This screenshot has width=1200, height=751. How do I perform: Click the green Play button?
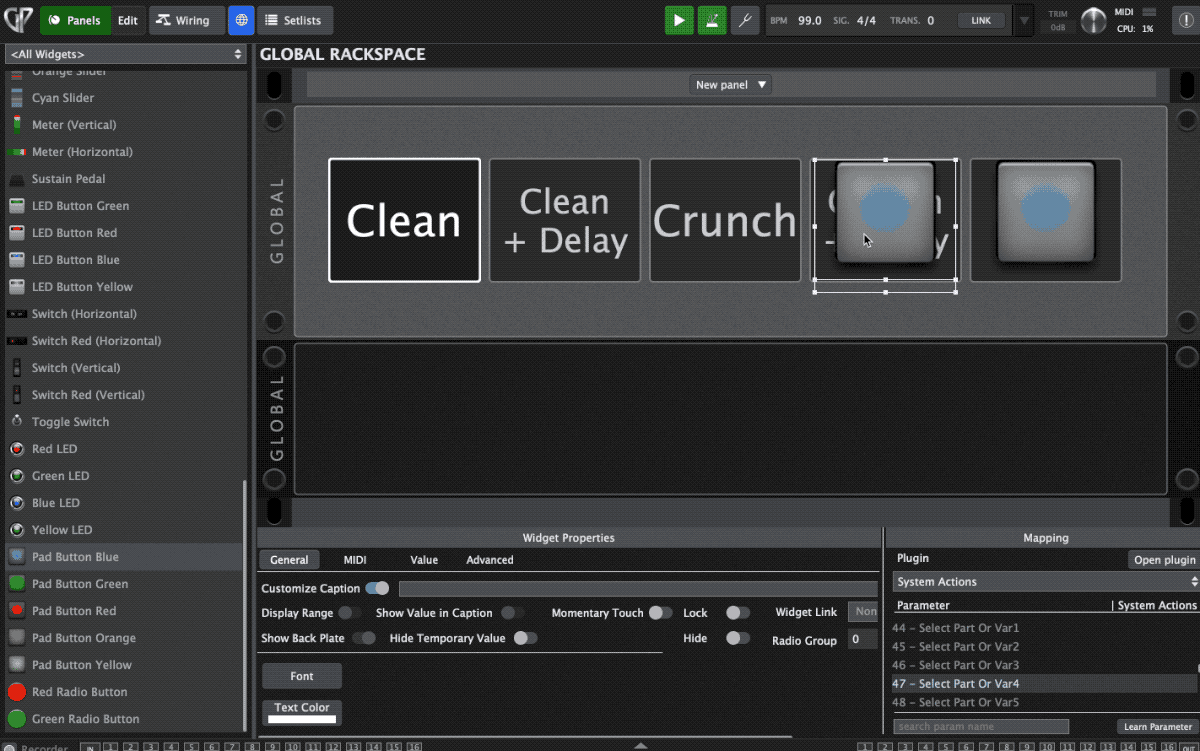tap(679, 20)
